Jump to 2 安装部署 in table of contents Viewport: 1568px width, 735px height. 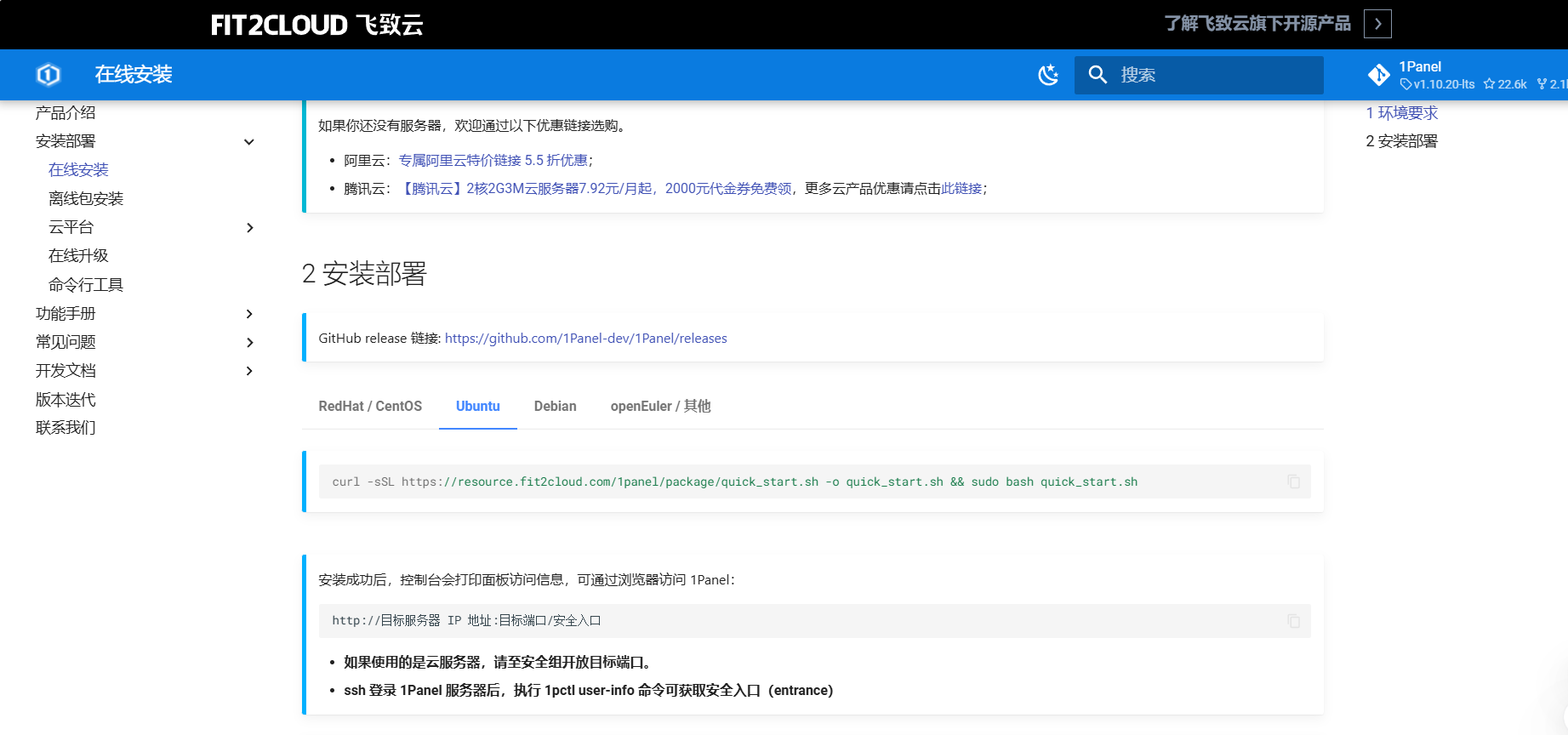(1402, 141)
